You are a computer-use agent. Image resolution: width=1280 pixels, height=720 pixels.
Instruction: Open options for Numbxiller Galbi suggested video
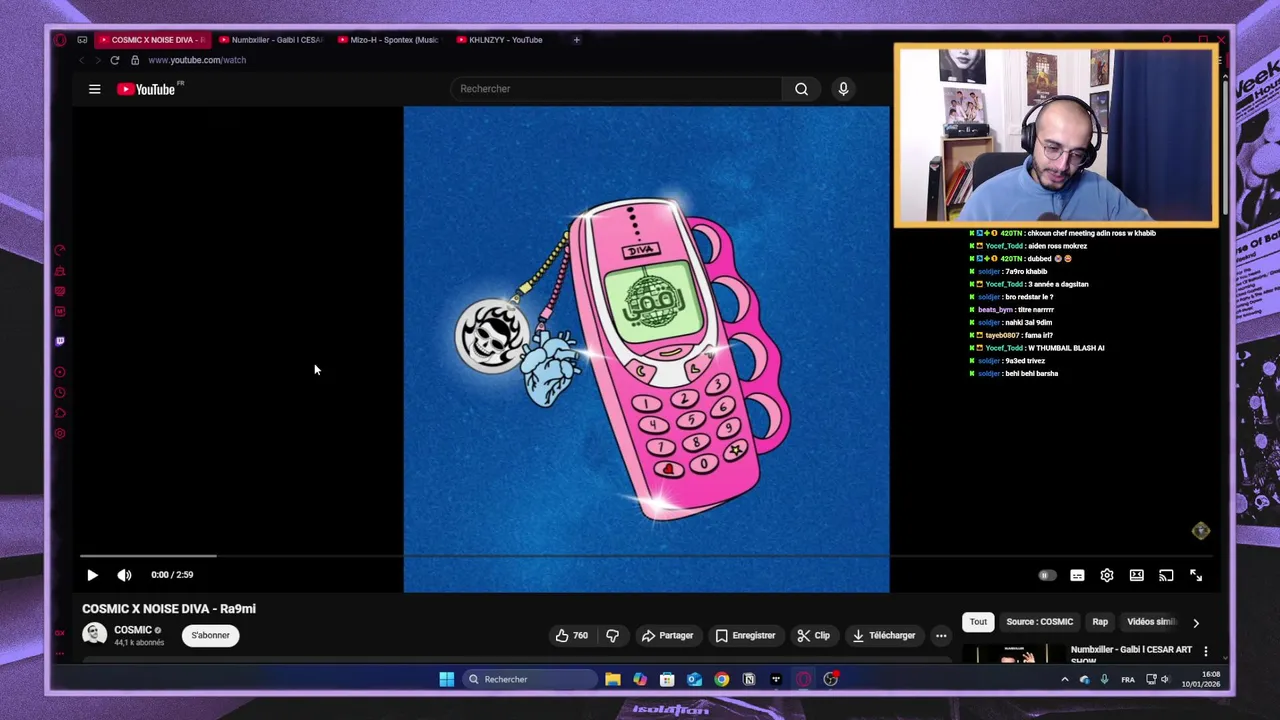[x=1205, y=651]
